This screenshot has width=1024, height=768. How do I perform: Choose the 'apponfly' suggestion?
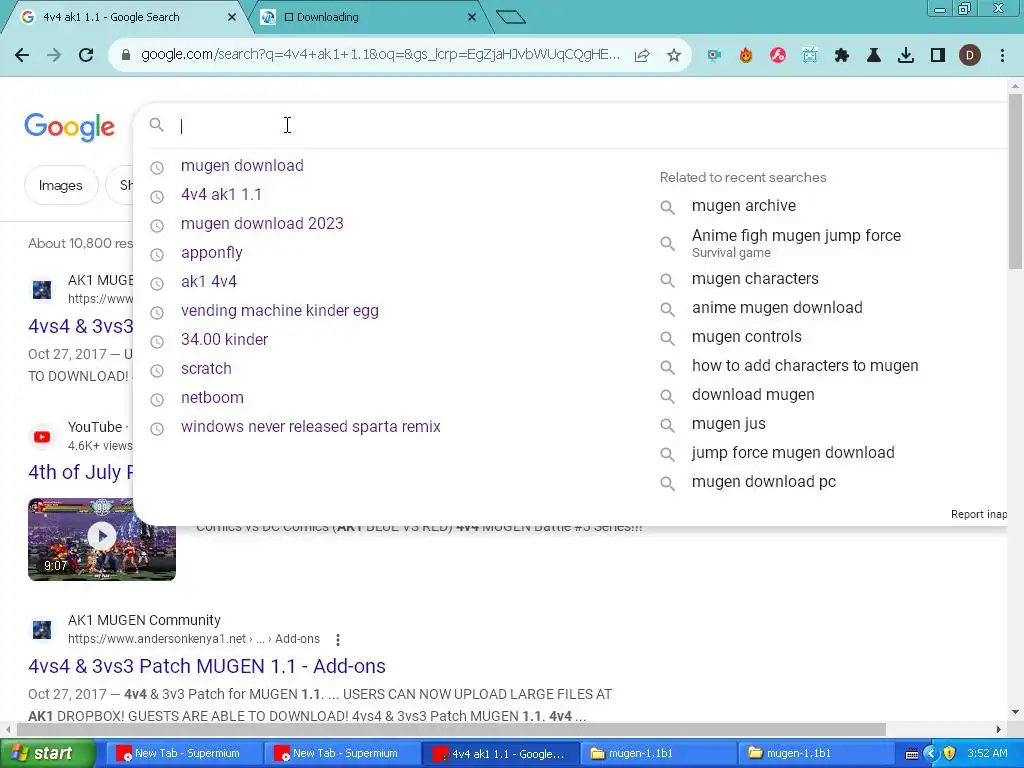click(x=212, y=253)
